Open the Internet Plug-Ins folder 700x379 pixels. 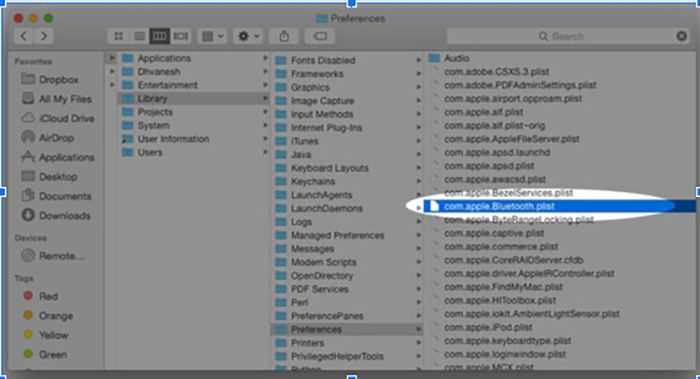[x=319, y=128]
